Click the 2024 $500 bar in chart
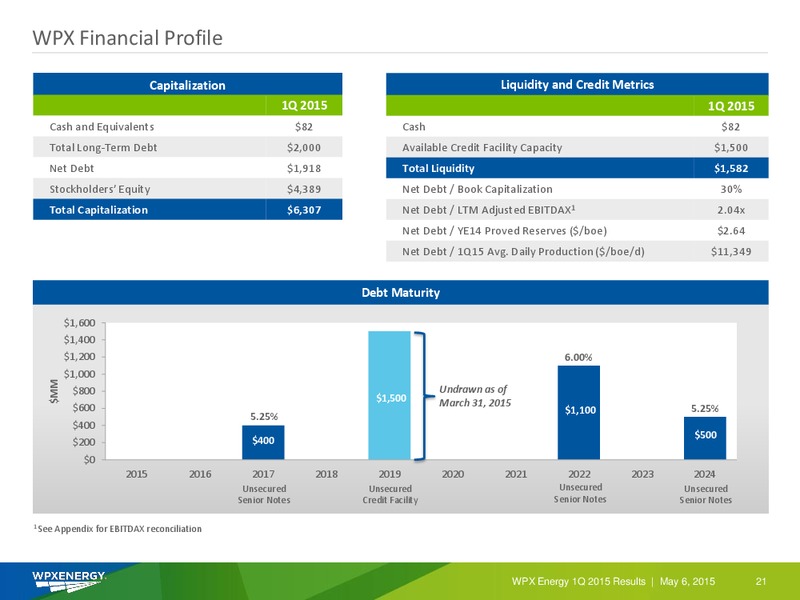Screen dimensions: 800x600 705,438
